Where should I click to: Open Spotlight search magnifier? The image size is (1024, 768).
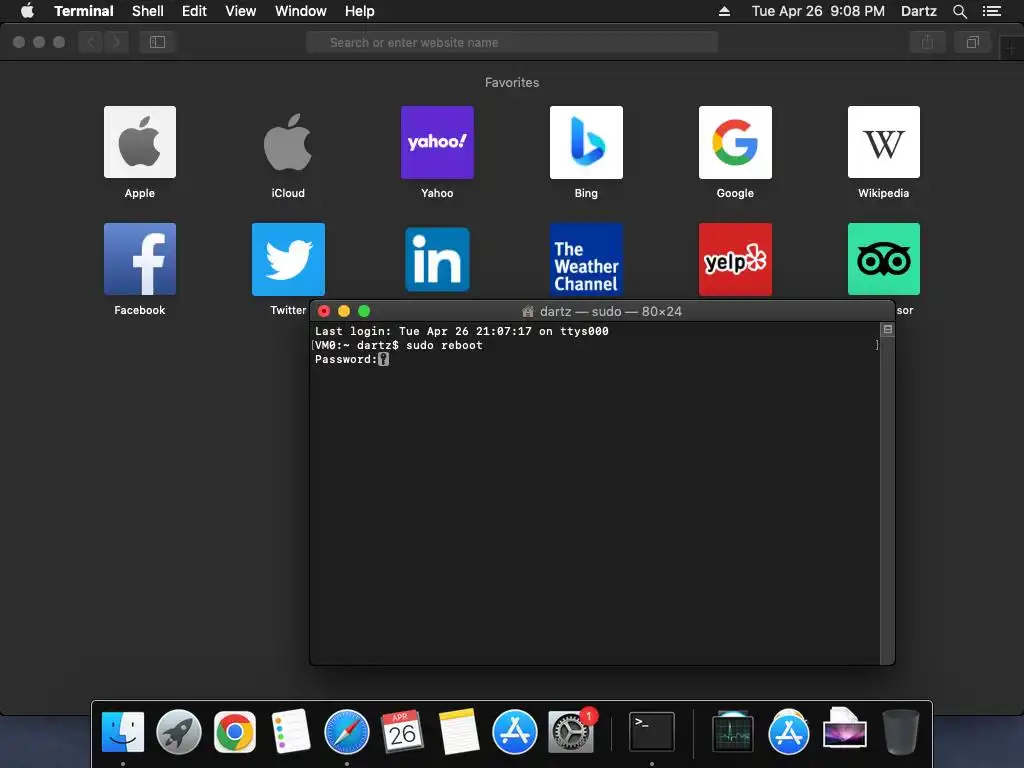point(959,11)
